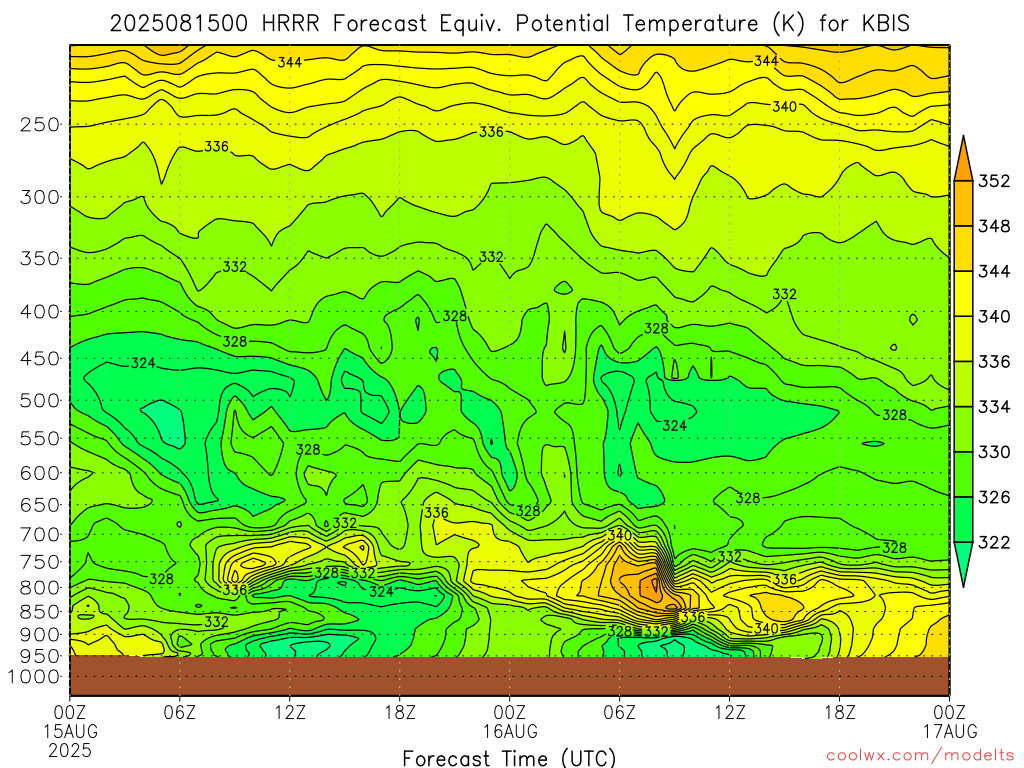Select the 1000 pressure axis label
The width and height of the screenshot is (1024, 768).
pyautogui.click(x=34, y=677)
